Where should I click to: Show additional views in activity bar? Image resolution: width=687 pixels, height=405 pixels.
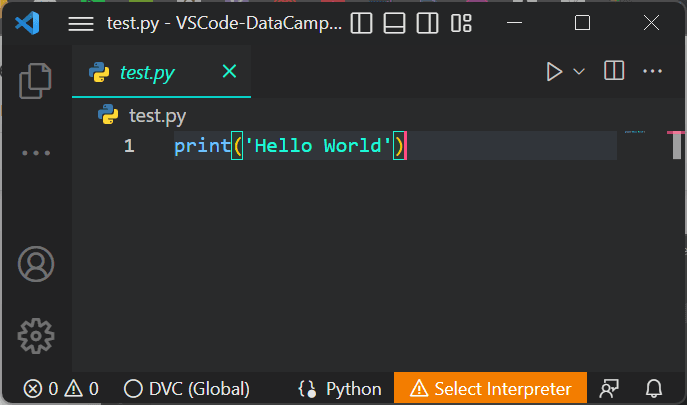[x=36, y=153]
